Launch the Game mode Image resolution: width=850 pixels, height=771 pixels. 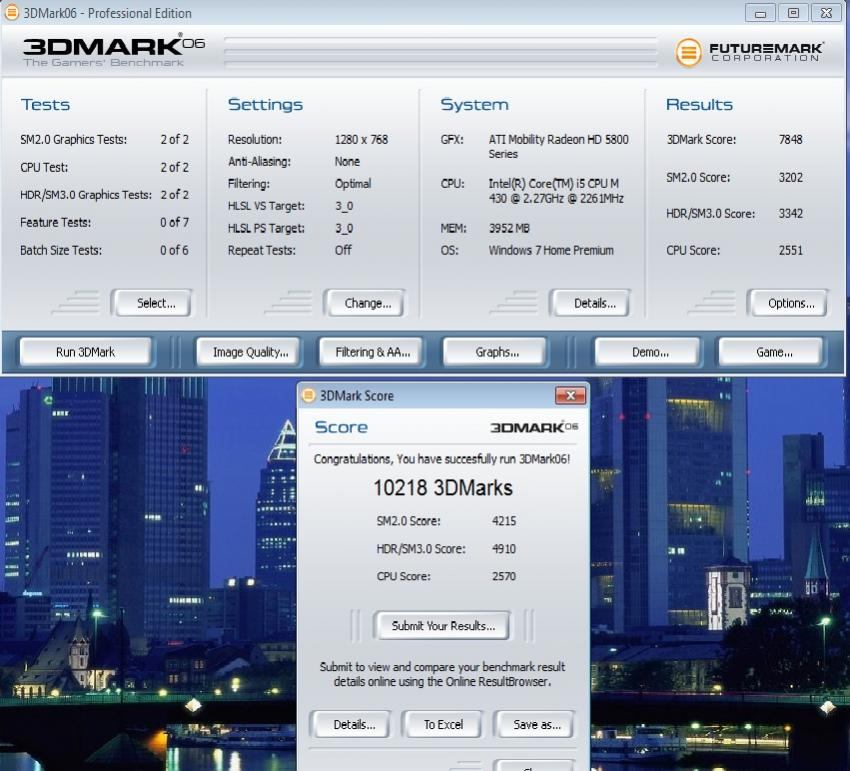click(x=771, y=352)
